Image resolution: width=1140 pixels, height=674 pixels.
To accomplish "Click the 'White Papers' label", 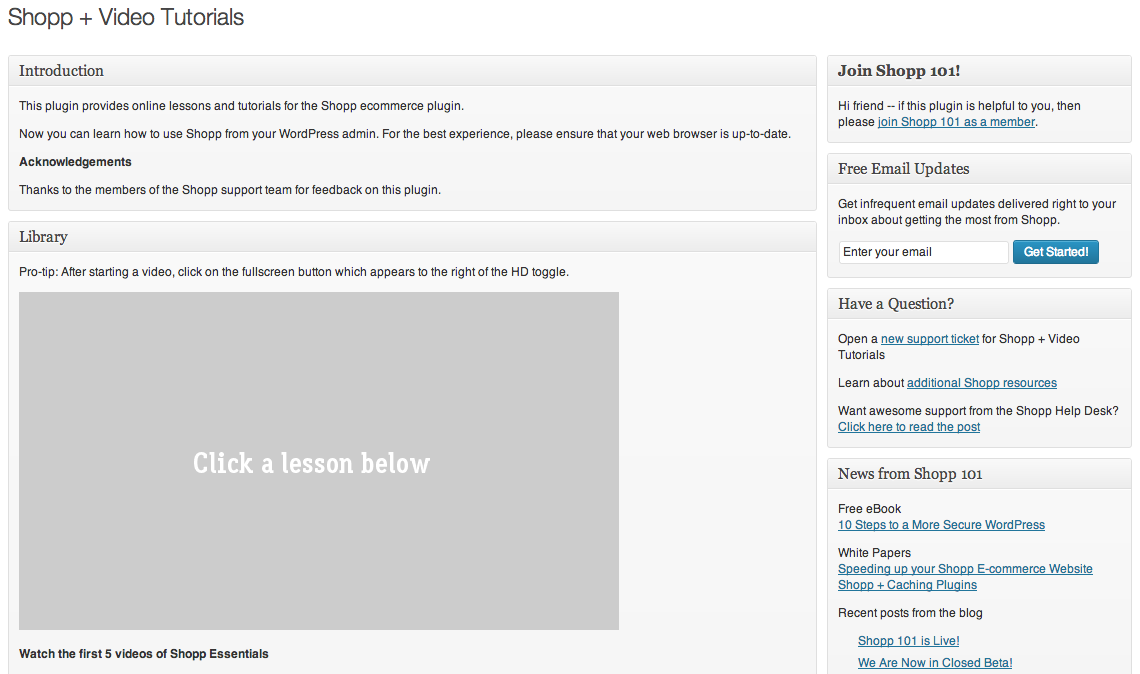I will [x=874, y=553].
